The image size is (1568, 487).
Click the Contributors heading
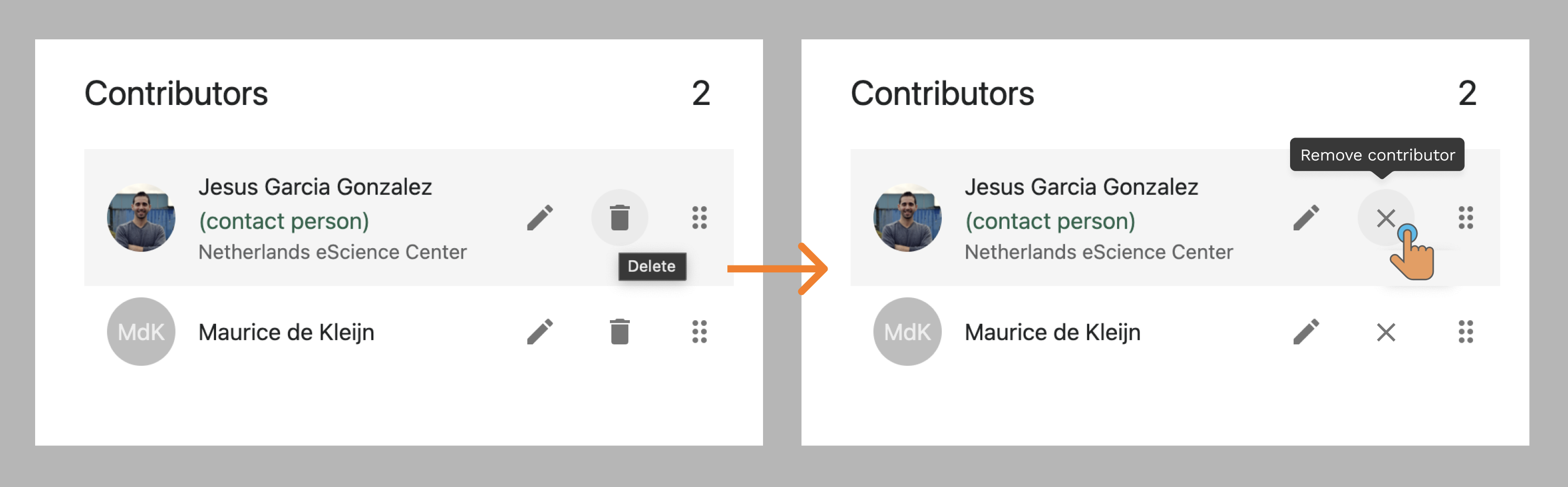[177, 92]
